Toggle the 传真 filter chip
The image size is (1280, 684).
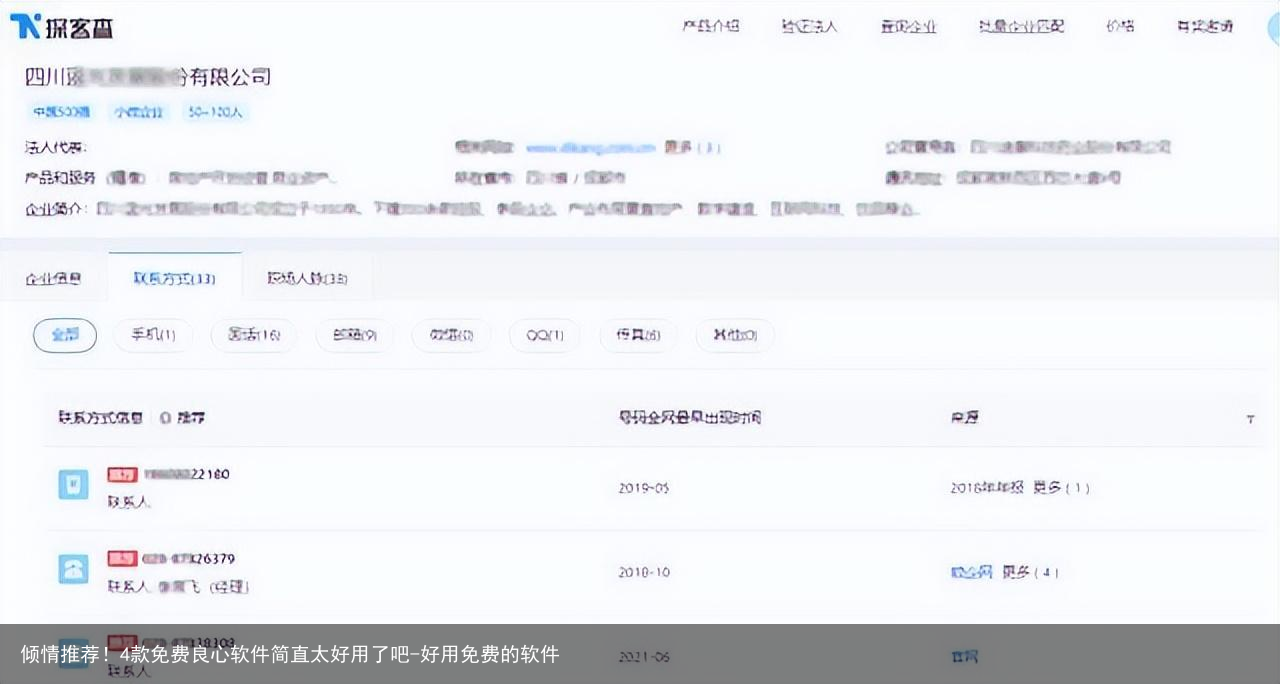click(x=638, y=336)
